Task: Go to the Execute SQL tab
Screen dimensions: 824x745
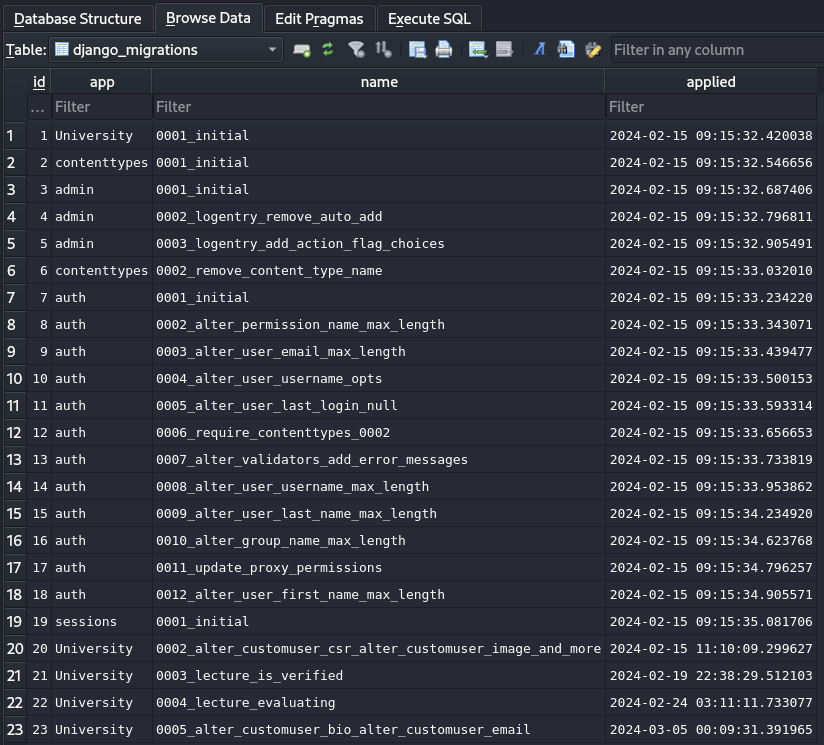Action: pos(429,19)
